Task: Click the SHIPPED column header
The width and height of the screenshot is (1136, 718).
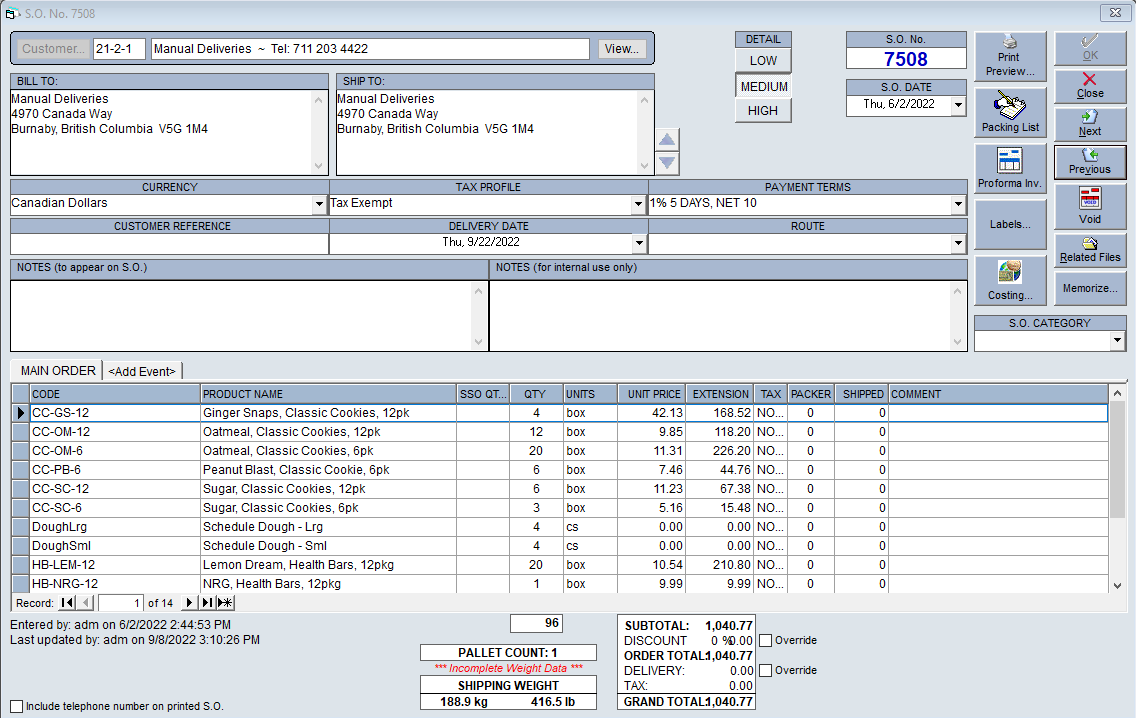Action: pos(861,394)
